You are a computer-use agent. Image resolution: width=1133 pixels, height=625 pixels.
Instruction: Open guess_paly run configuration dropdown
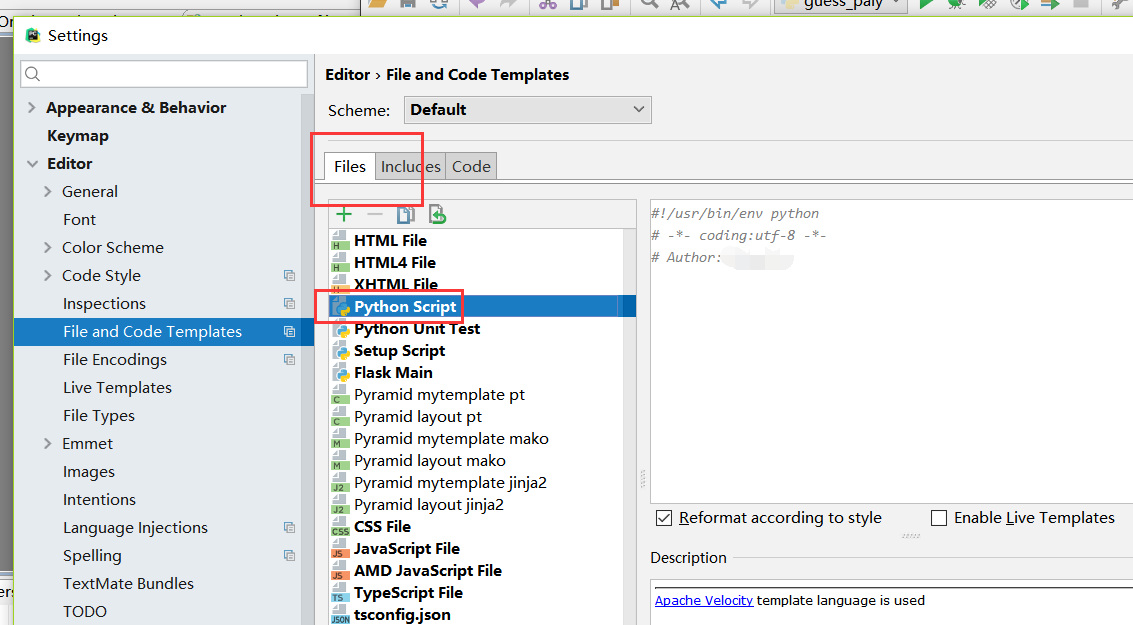click(x=840, y=4)
